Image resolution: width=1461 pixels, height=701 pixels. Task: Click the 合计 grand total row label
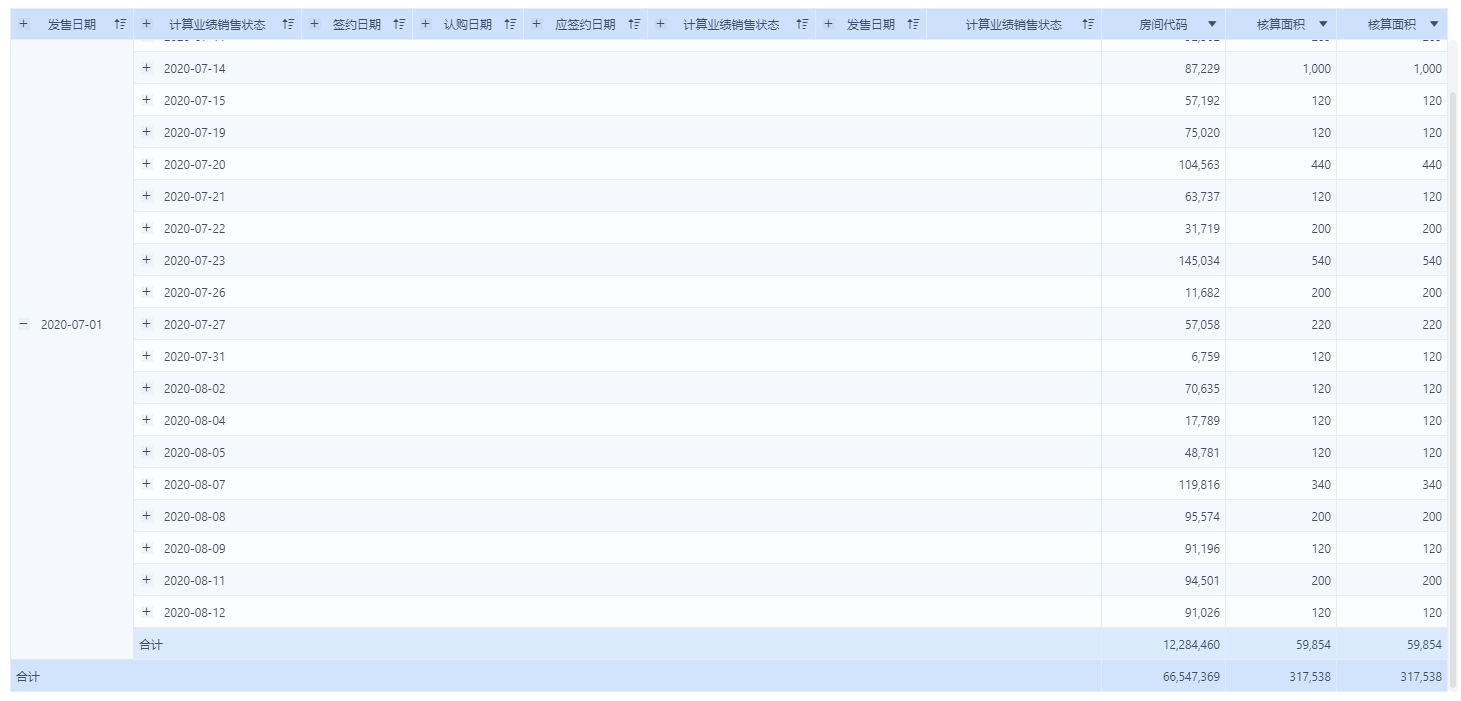28,677
